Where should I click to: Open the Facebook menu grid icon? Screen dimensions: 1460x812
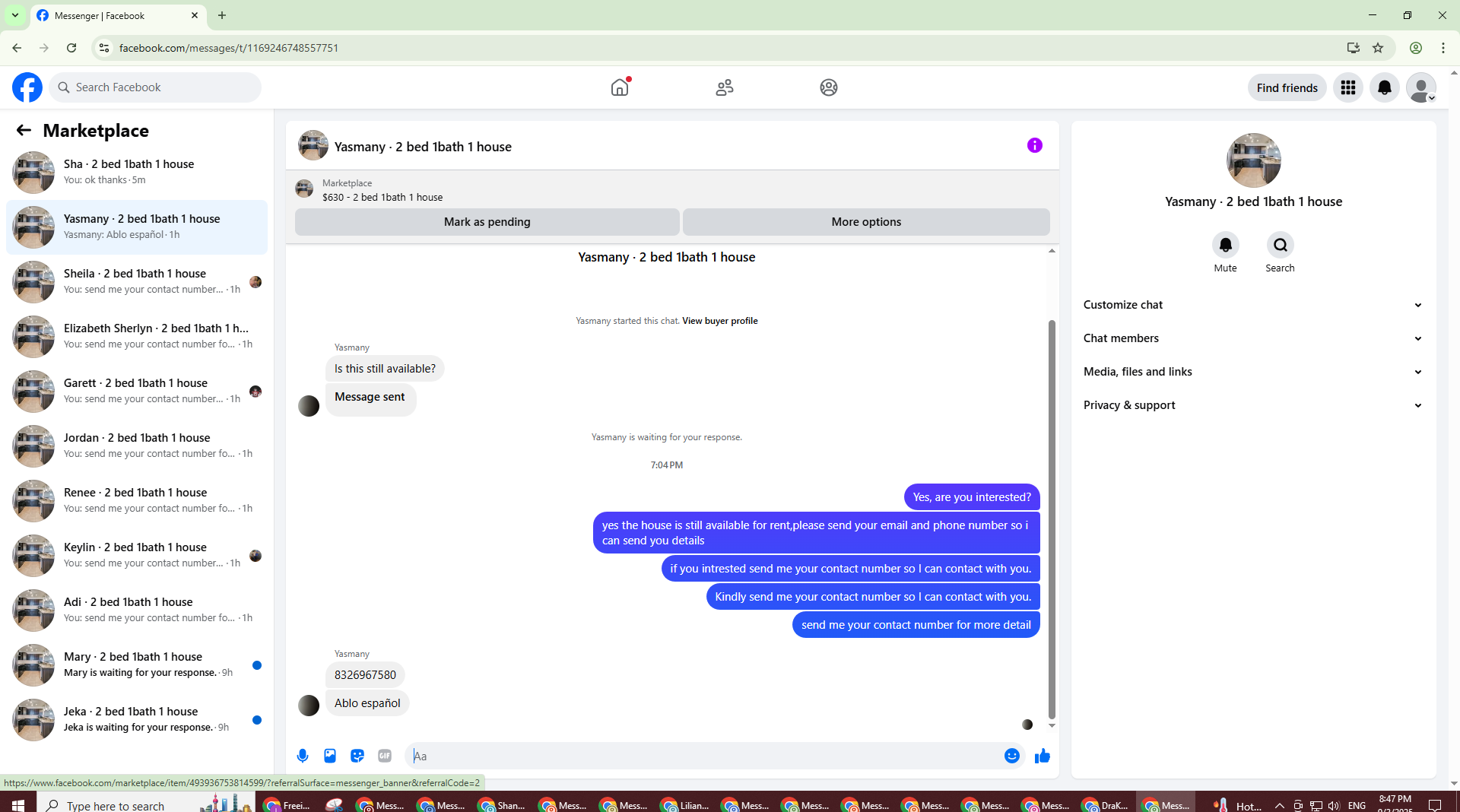click(1348, 87)
